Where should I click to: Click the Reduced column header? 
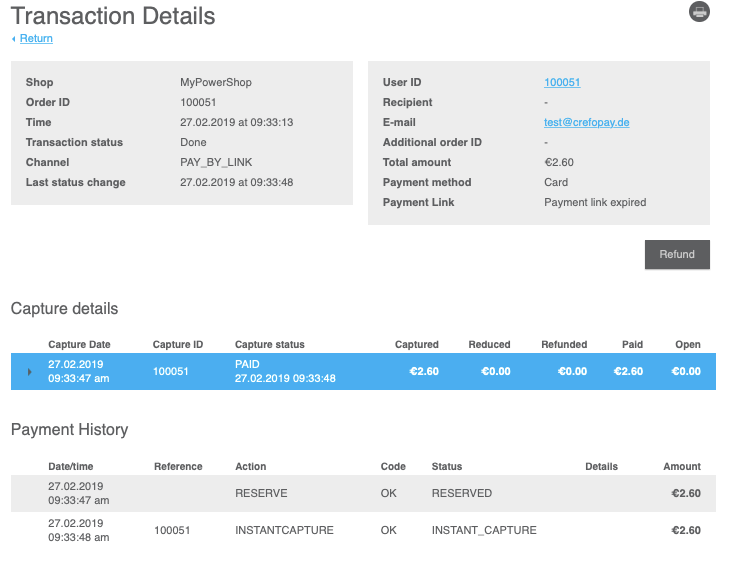(489, 344)
